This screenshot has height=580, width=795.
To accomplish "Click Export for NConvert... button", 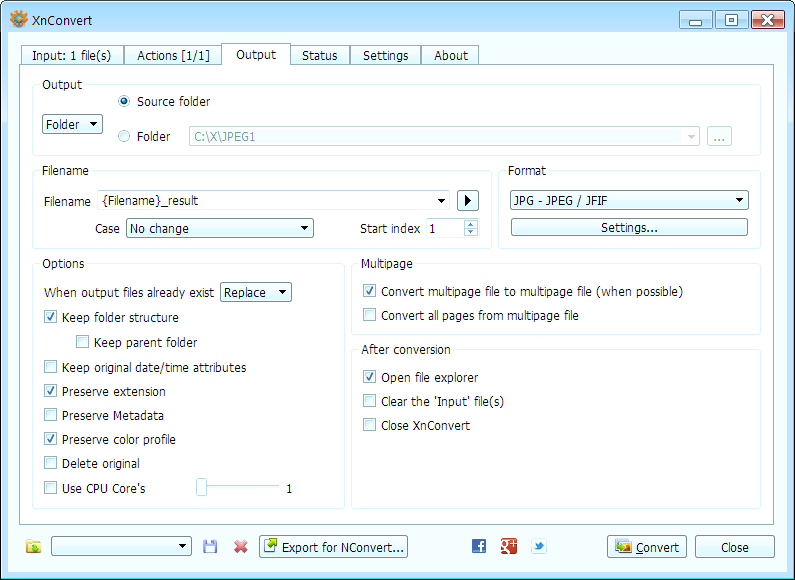I will (333, 547).
